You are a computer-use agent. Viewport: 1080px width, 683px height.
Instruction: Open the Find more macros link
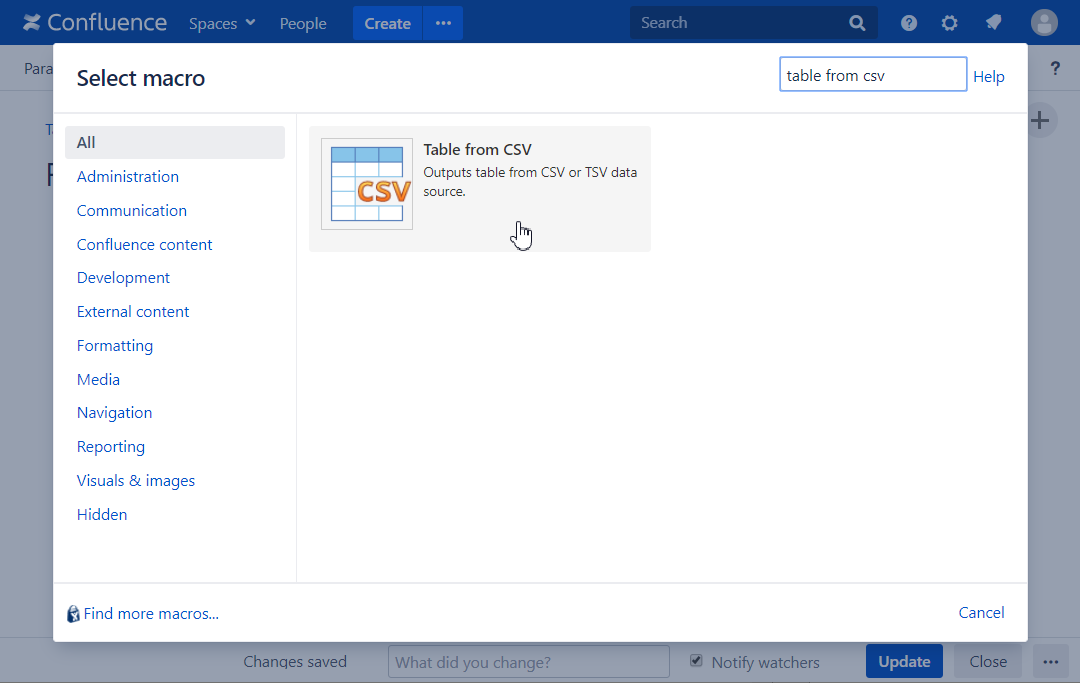tap(150, 614)
